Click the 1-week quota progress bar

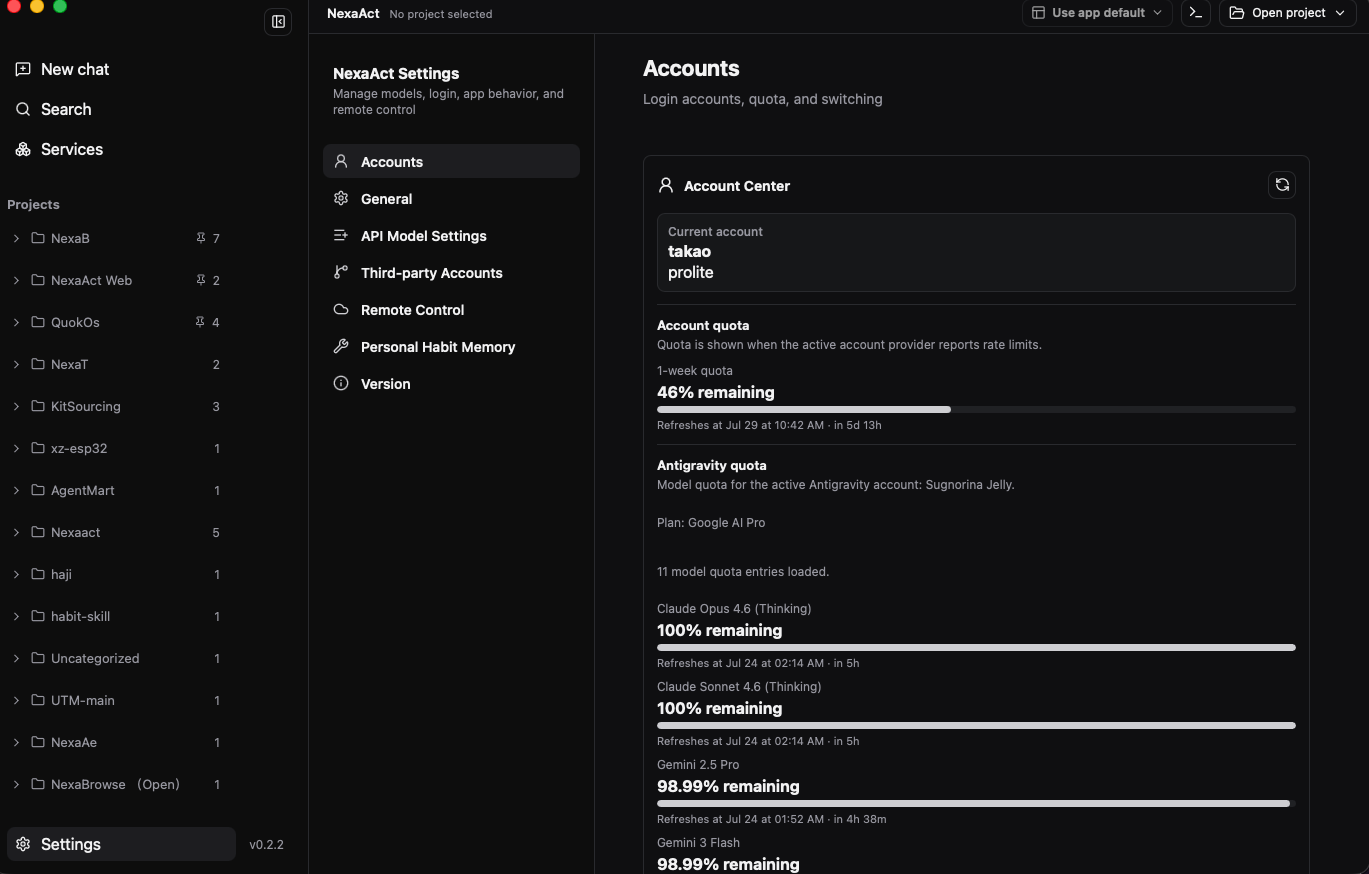pos(976,409)
